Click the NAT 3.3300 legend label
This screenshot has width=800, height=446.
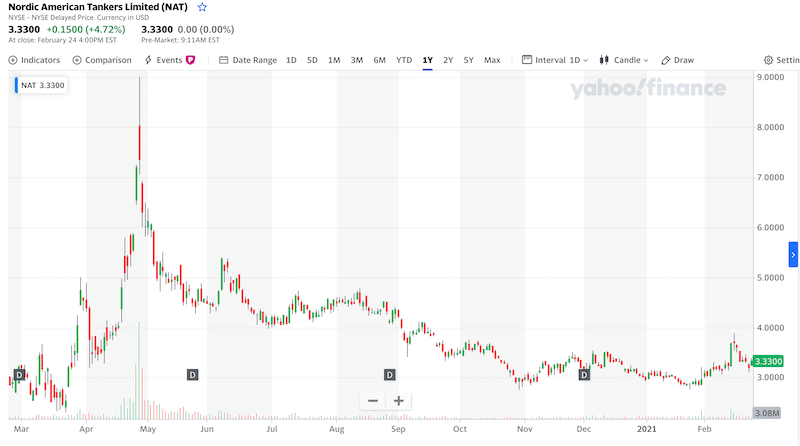41,85
